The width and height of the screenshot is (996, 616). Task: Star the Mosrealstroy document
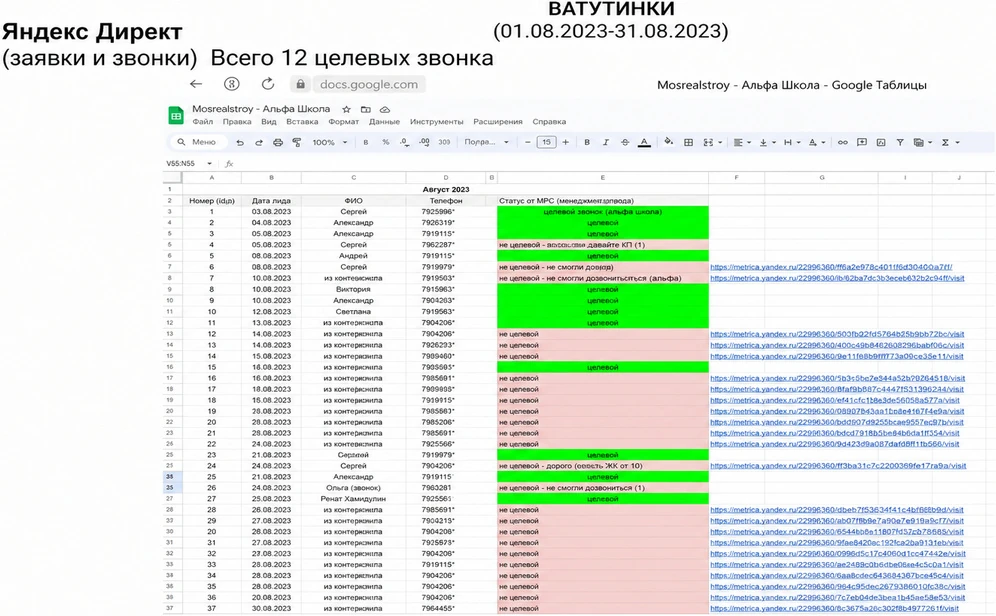tap(346, 109)
